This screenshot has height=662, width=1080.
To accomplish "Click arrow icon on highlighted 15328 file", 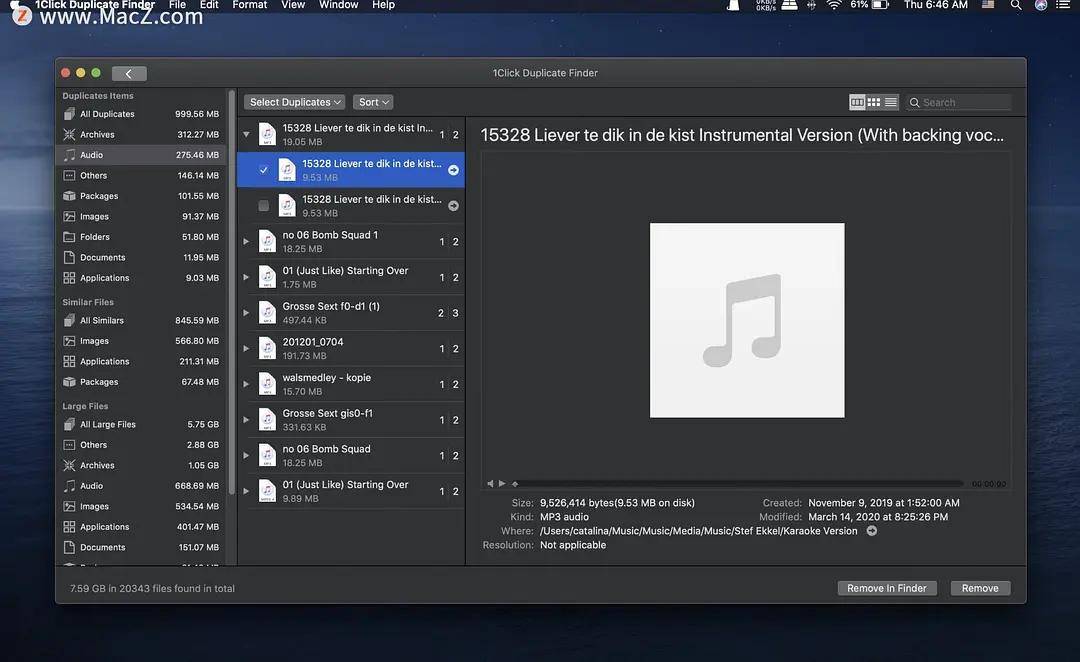I will click(x=453, y=170).
